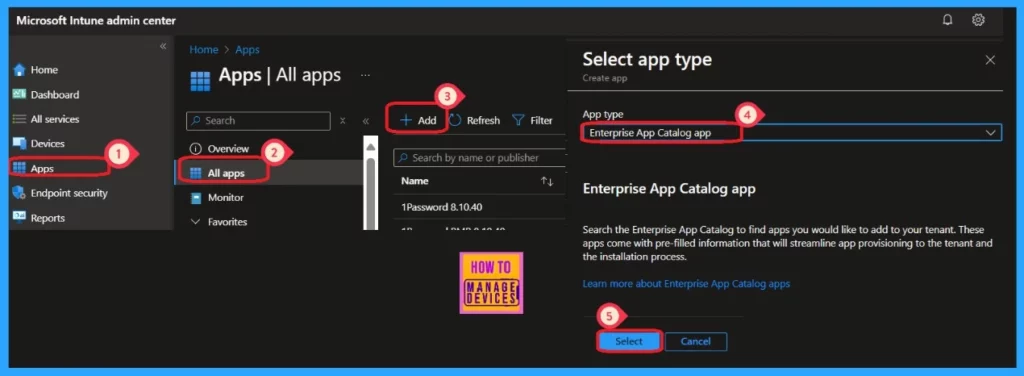Clear the Apps menu search with X
Viewport: 1024px width, 376px height.
[343, 121]
